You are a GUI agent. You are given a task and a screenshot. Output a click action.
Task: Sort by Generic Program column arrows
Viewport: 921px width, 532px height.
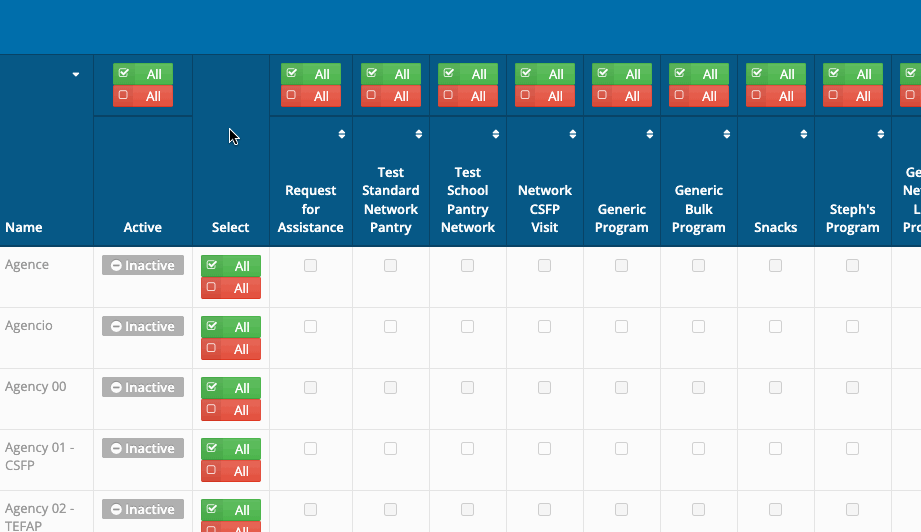coord(650,134)
